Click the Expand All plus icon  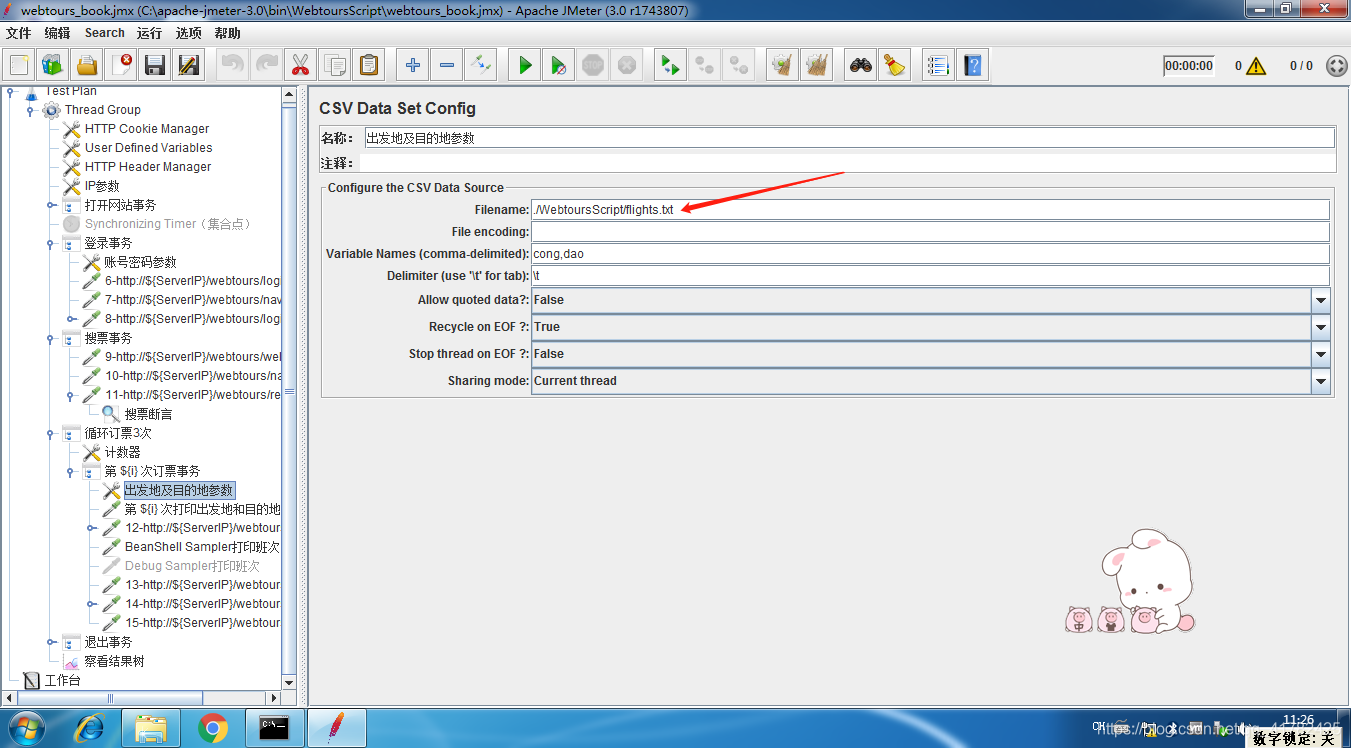tap(413, 66)
